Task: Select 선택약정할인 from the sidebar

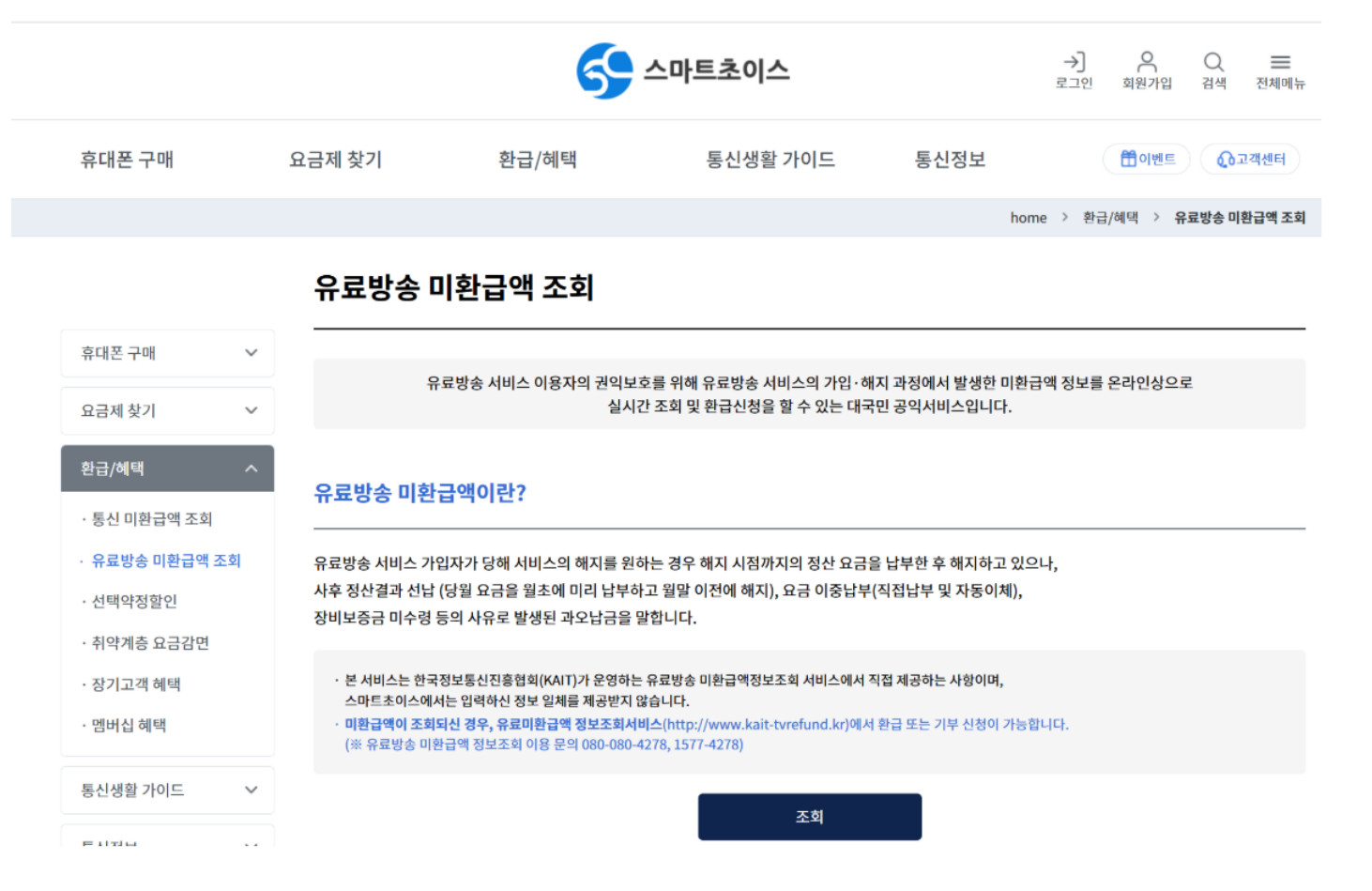Action: 131,601
